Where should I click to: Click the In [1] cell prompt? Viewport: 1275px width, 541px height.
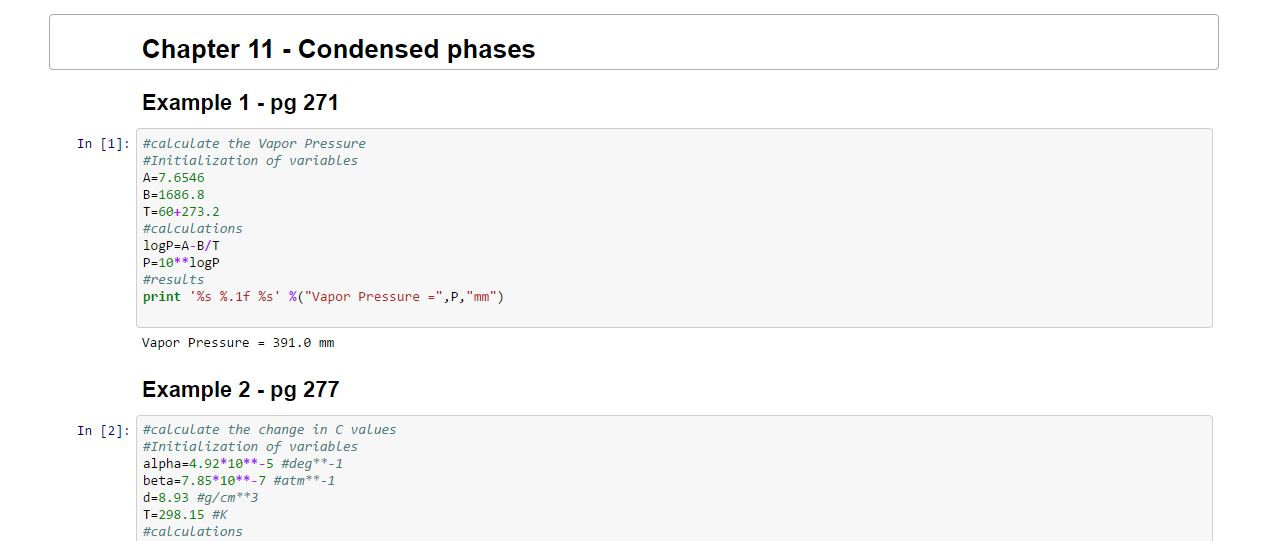[103, 144]
